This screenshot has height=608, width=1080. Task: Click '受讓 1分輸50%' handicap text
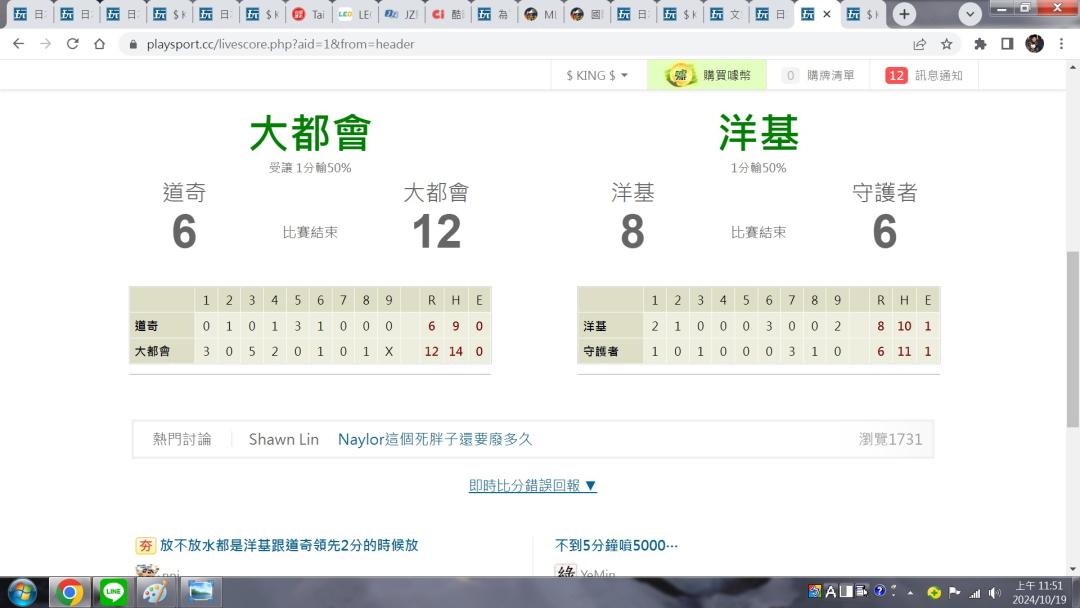[x=310, y=168]
